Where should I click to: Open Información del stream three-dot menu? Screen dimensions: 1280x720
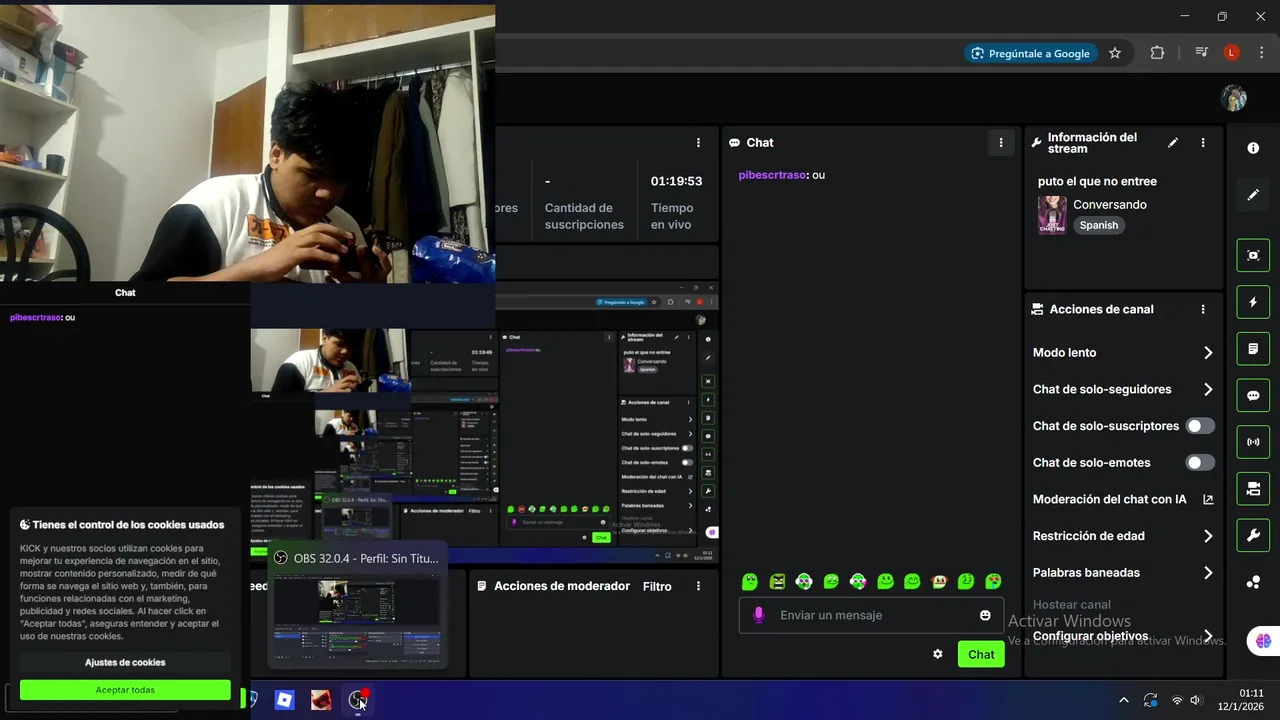[1203, 143]
